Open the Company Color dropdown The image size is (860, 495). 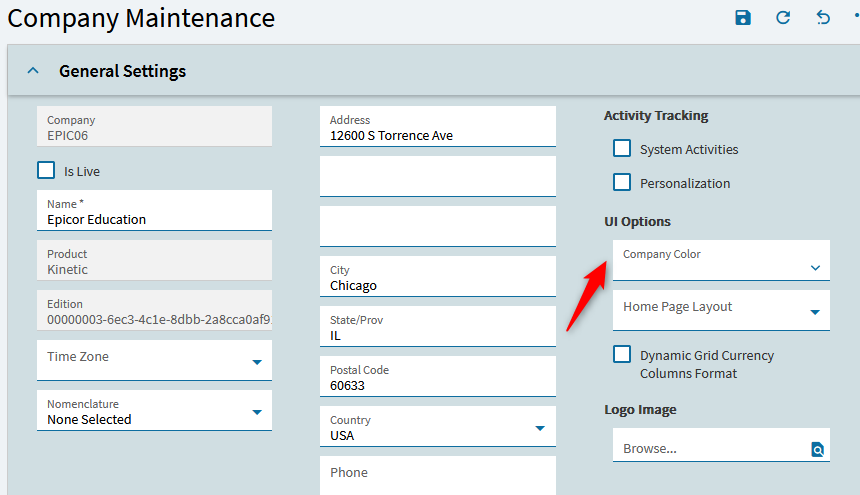pyautogui.click(x=815, y=268)
